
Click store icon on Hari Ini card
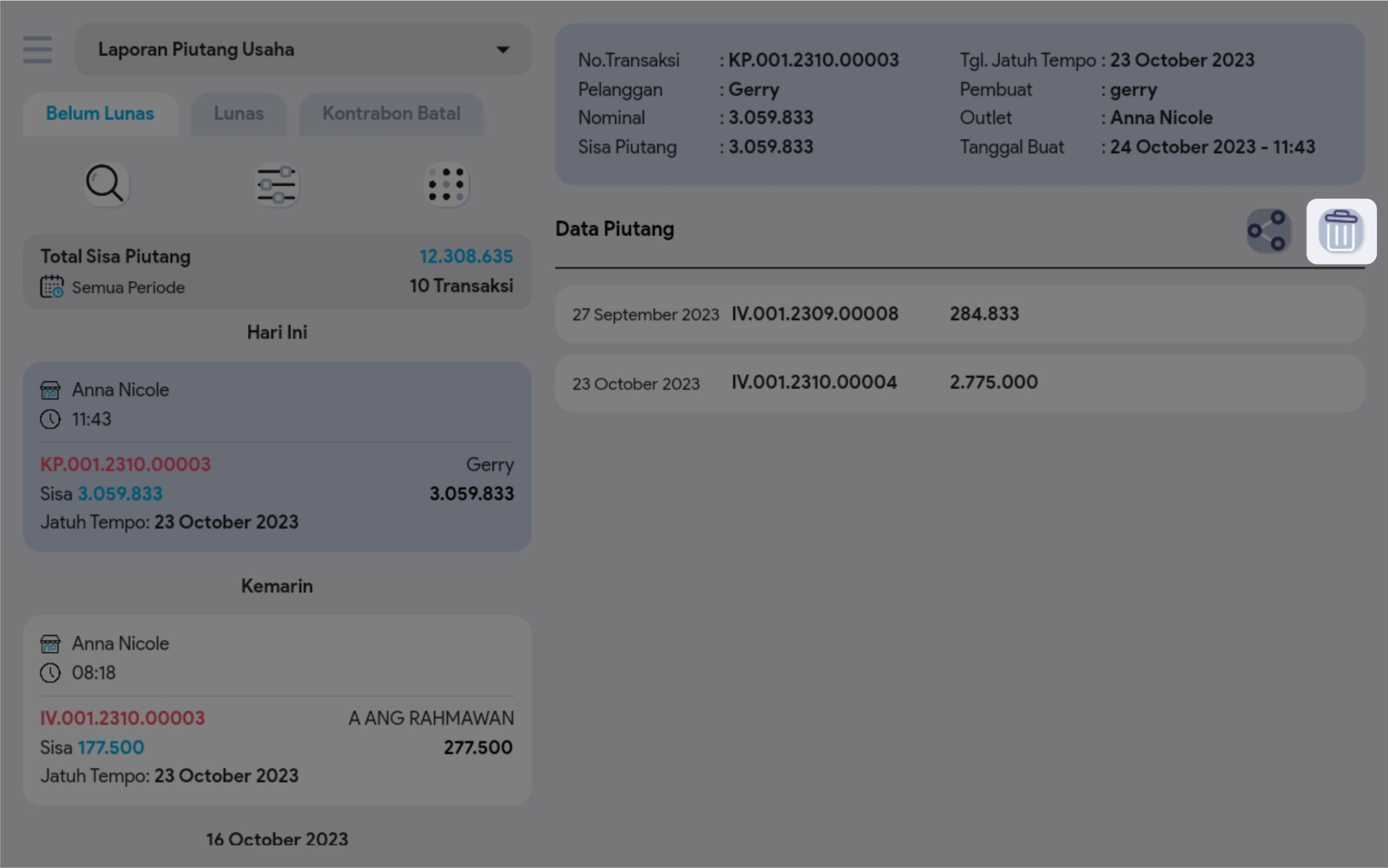coord(50,390)
